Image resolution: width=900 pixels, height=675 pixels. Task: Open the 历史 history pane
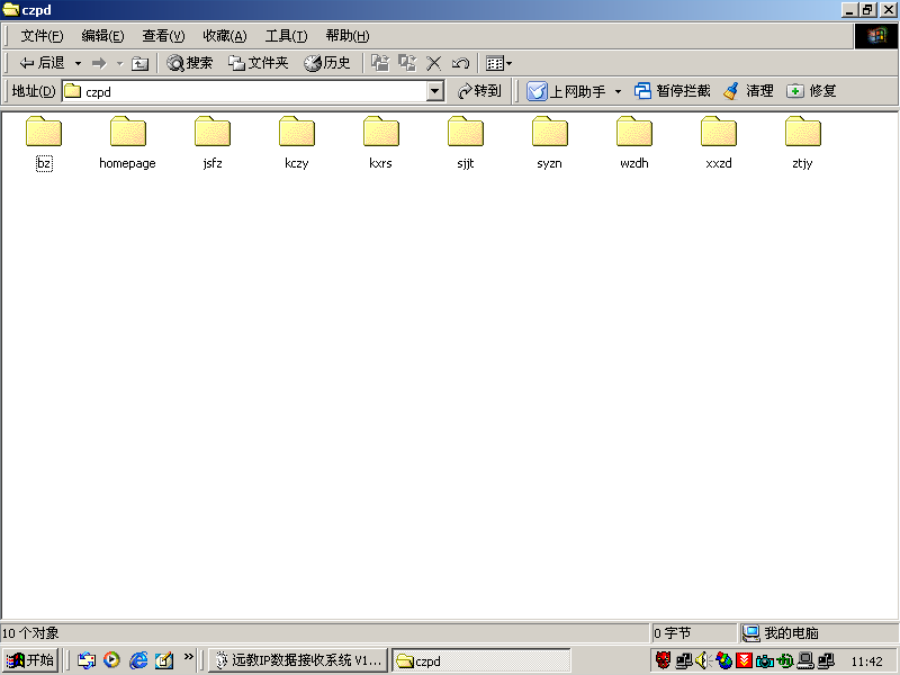[x=327, y=63]
